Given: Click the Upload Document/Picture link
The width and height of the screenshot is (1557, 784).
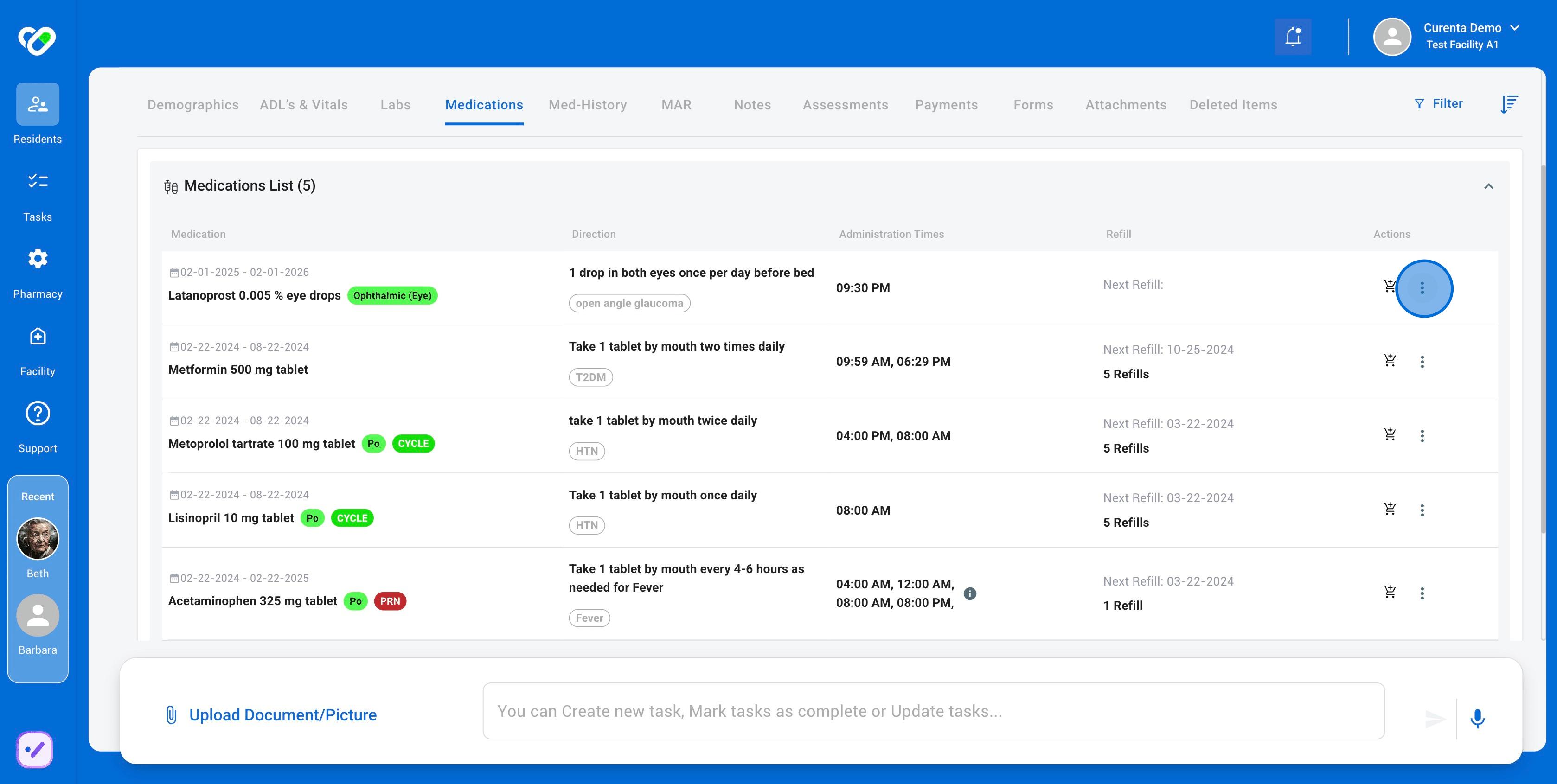Looking at the screenshot, I should [282, 715].
